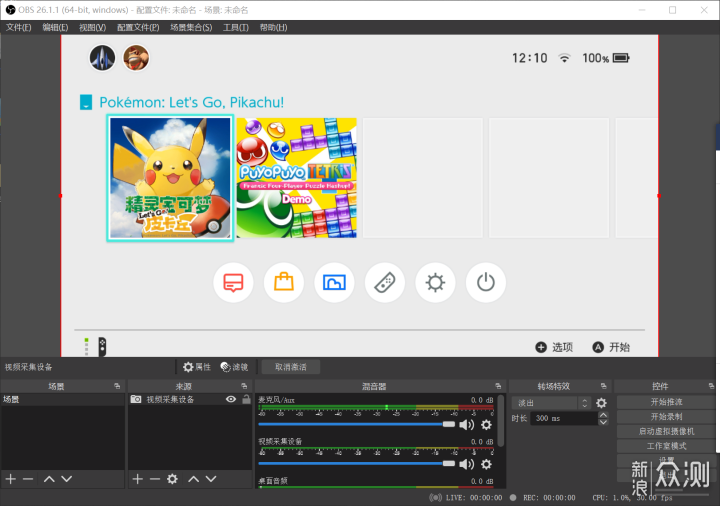Toggle lock icon of 视频采集设备 source
This screenshot has height=506, width=720.
(x=247, y=399)
